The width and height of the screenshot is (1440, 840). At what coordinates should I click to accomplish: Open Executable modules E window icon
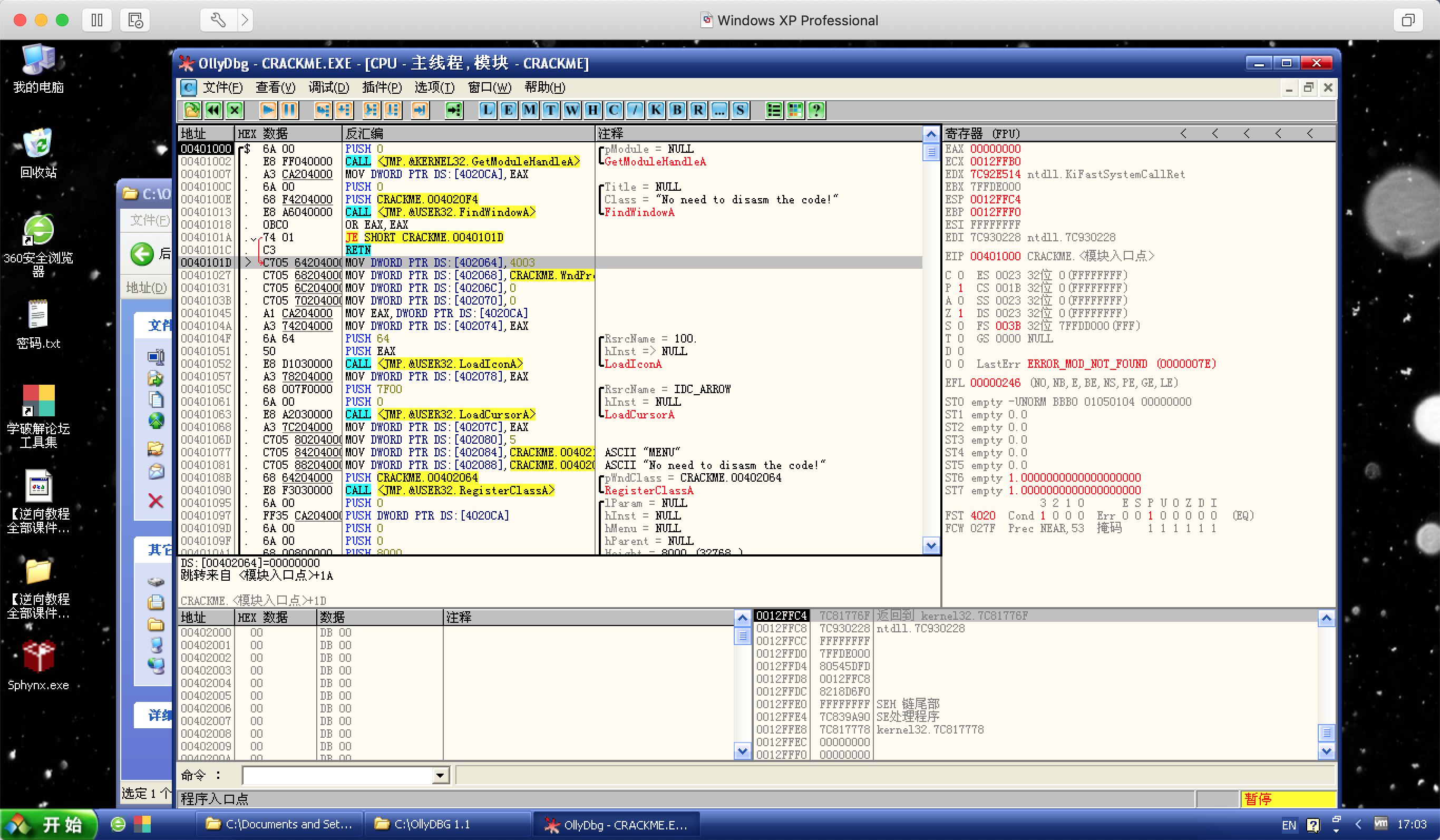point(508,110)
